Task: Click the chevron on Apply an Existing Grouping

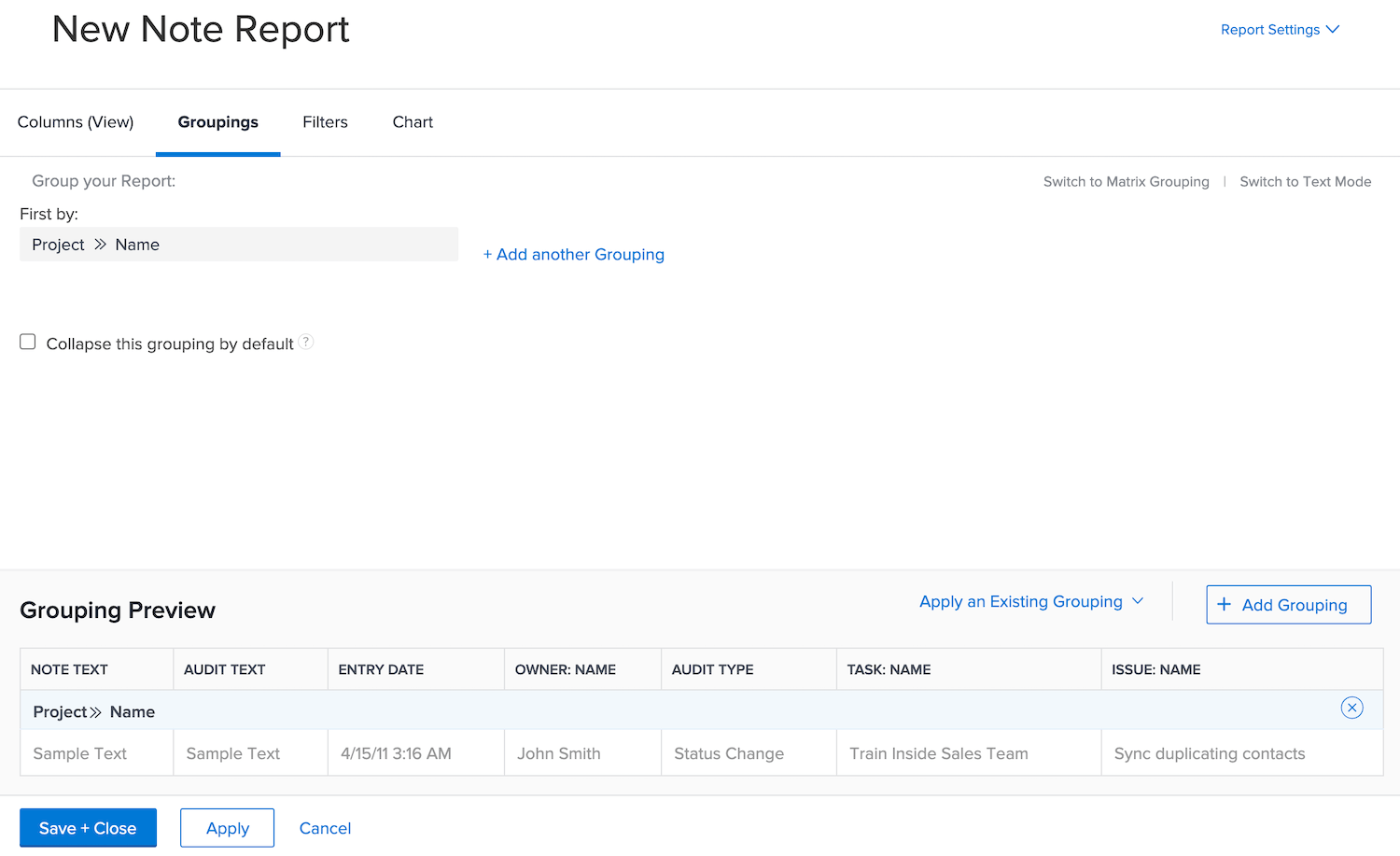Action: coord(1138,601)
